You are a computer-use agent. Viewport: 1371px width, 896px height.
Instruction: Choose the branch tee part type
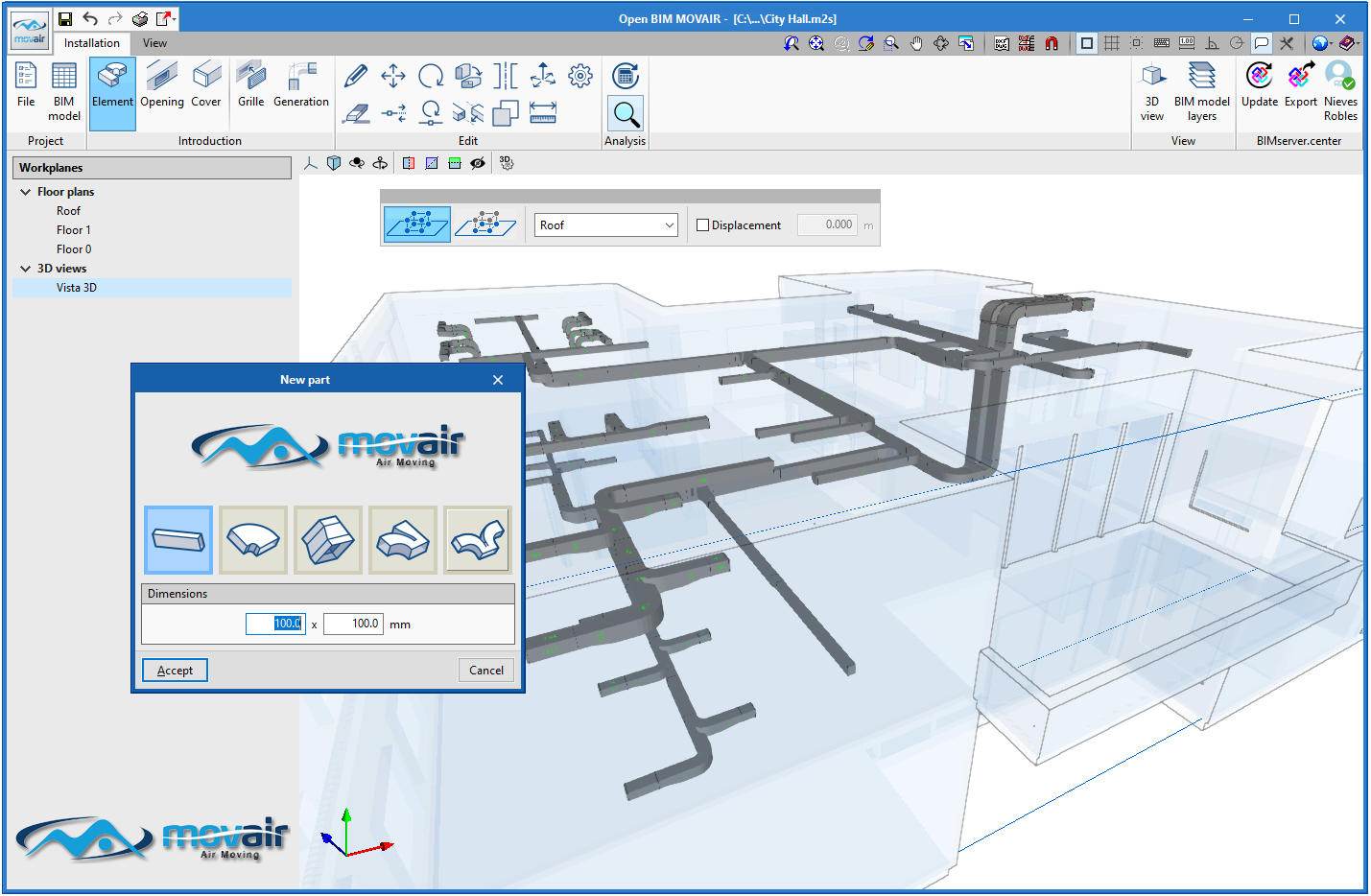click(x=478, y=540)
